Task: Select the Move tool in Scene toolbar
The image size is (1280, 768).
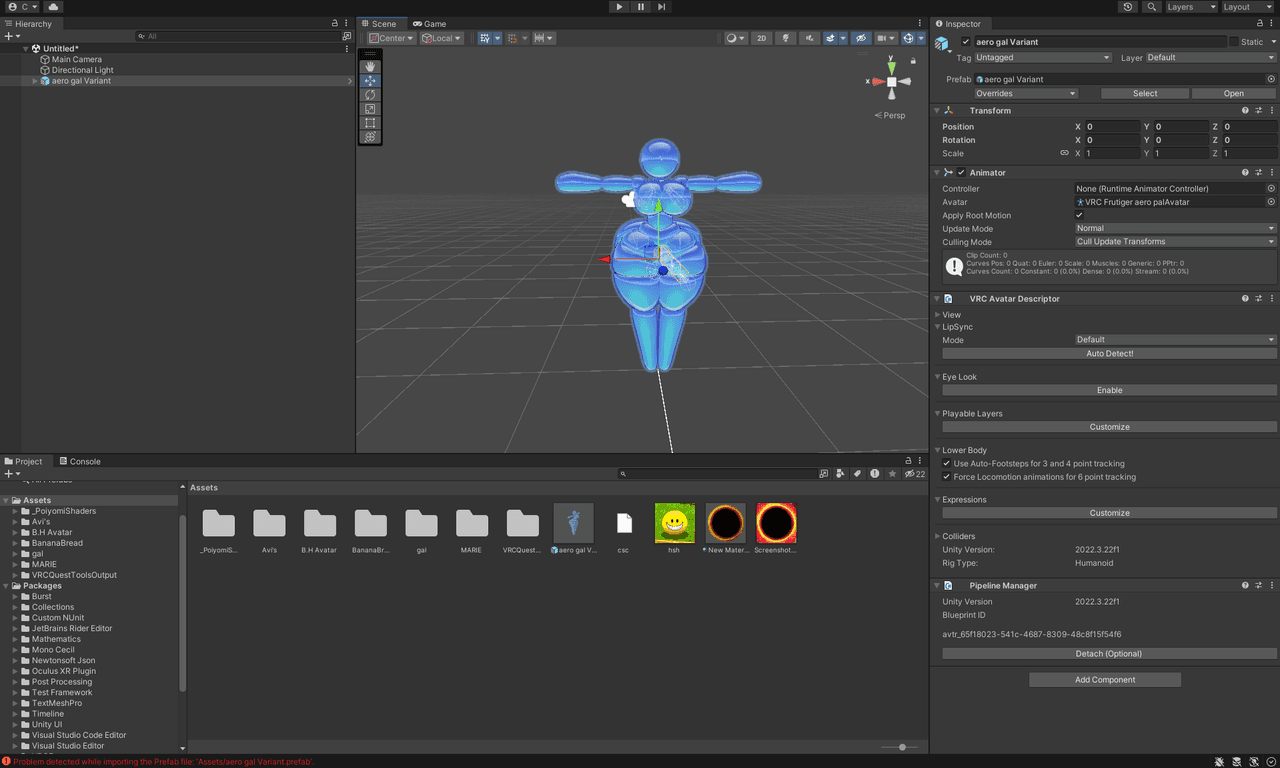Action: tap(370, 81)
